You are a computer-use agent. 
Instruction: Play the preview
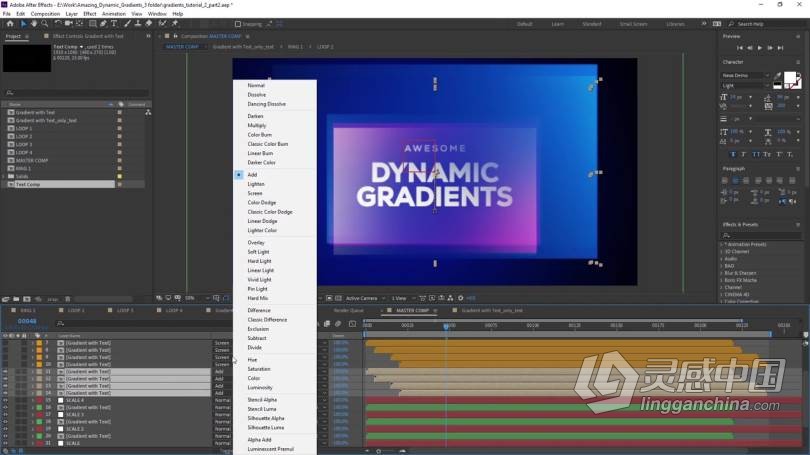760,48
